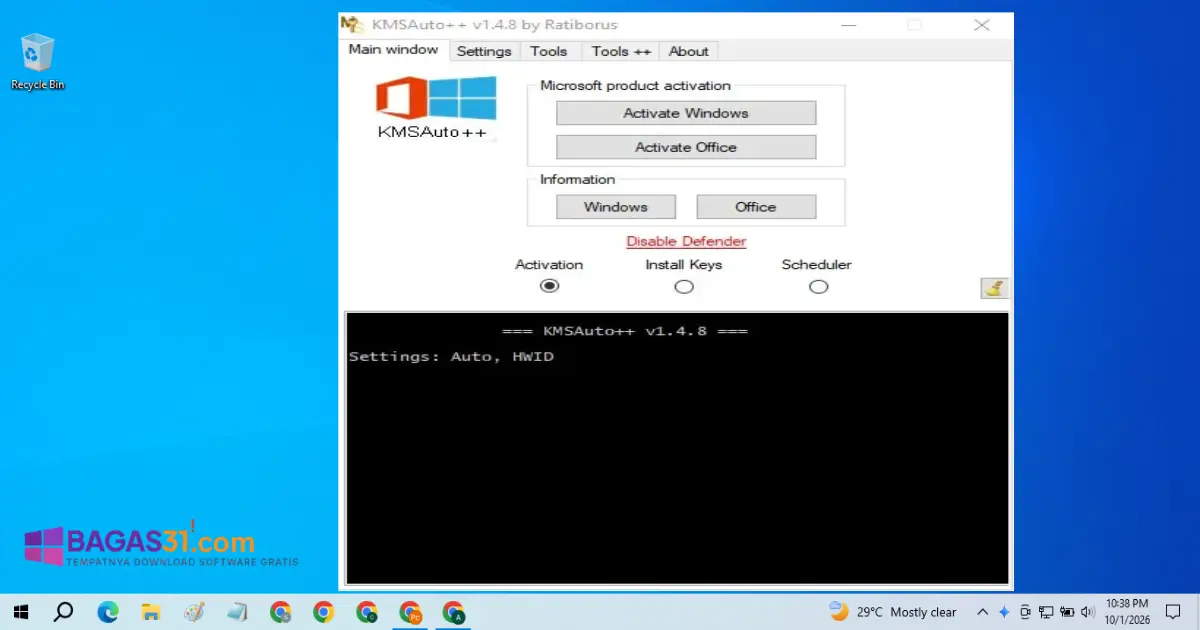Open the notepad-like taskbar app
1200x630 pixels.
coord(237,611)
